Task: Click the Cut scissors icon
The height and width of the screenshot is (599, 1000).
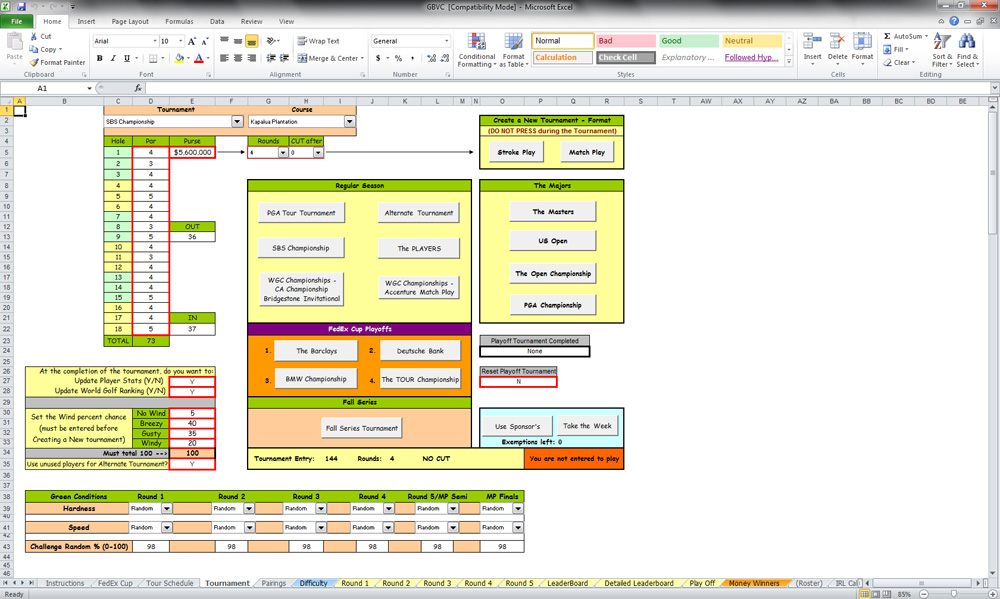Action: coord(34,36)
